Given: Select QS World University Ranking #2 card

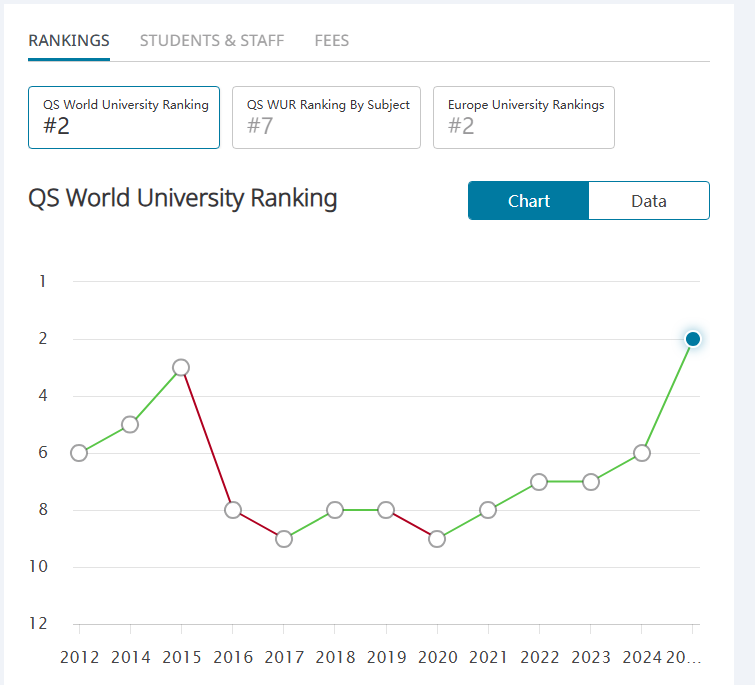Looking at the screenshot, I should 124,117.
